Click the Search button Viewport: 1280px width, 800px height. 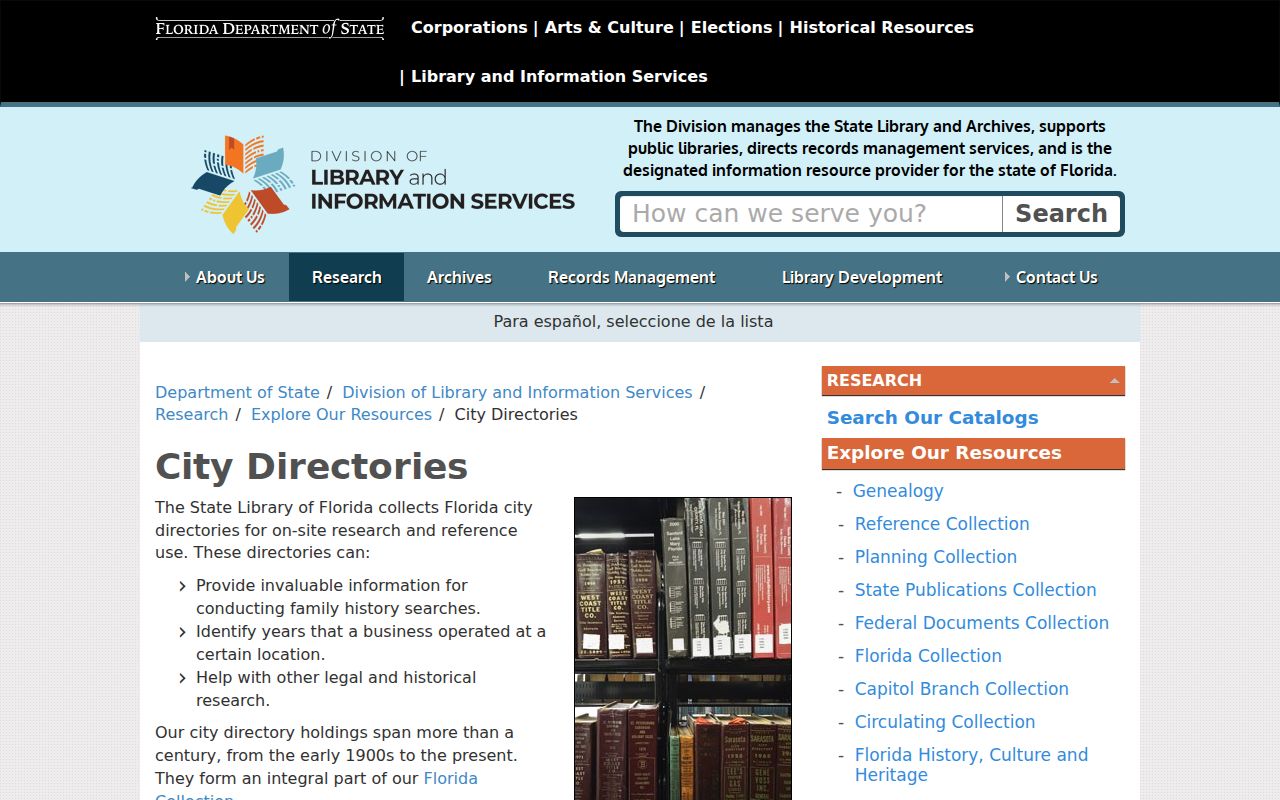point(1061,214)
